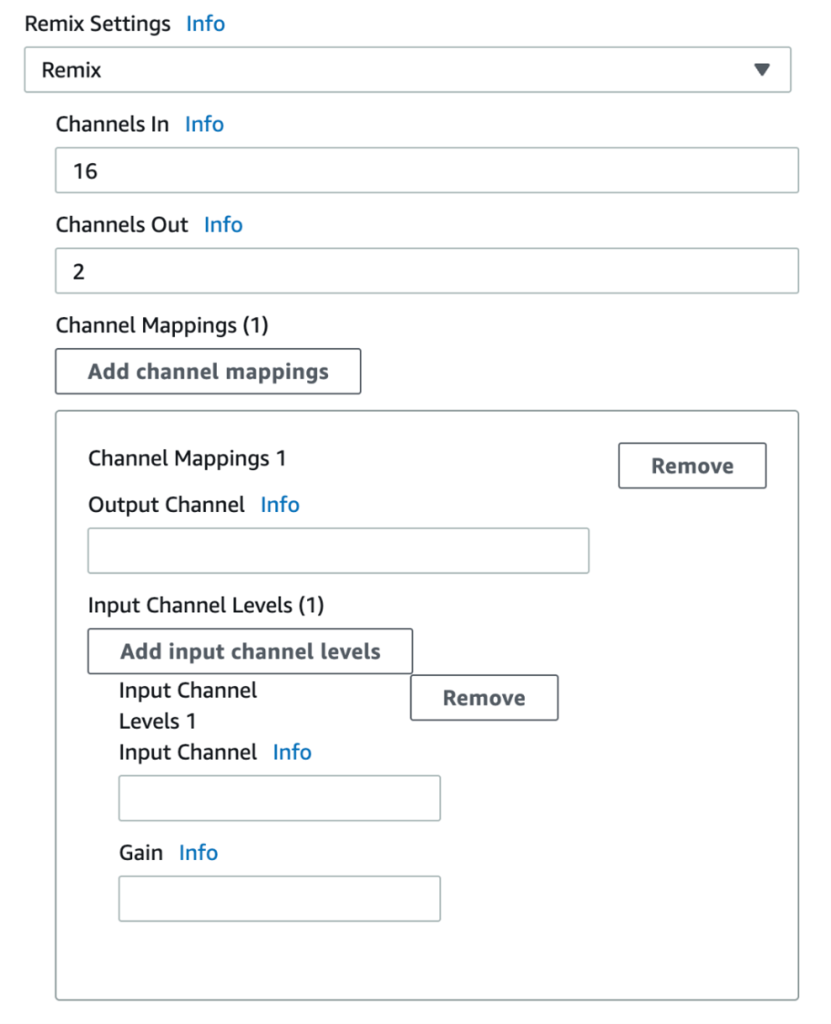Viewport: 831px width, 1024px height.
Task: Open the Info link next to Input Channel
Action: click(292, 752)
